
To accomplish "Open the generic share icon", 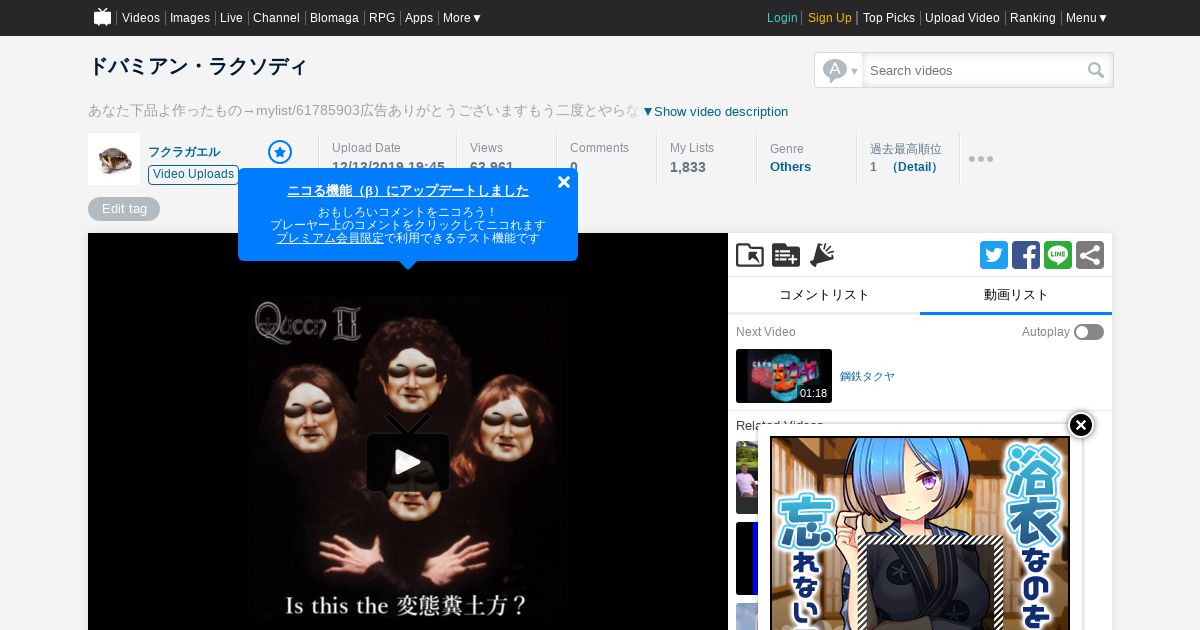I will coord(1090,255).
